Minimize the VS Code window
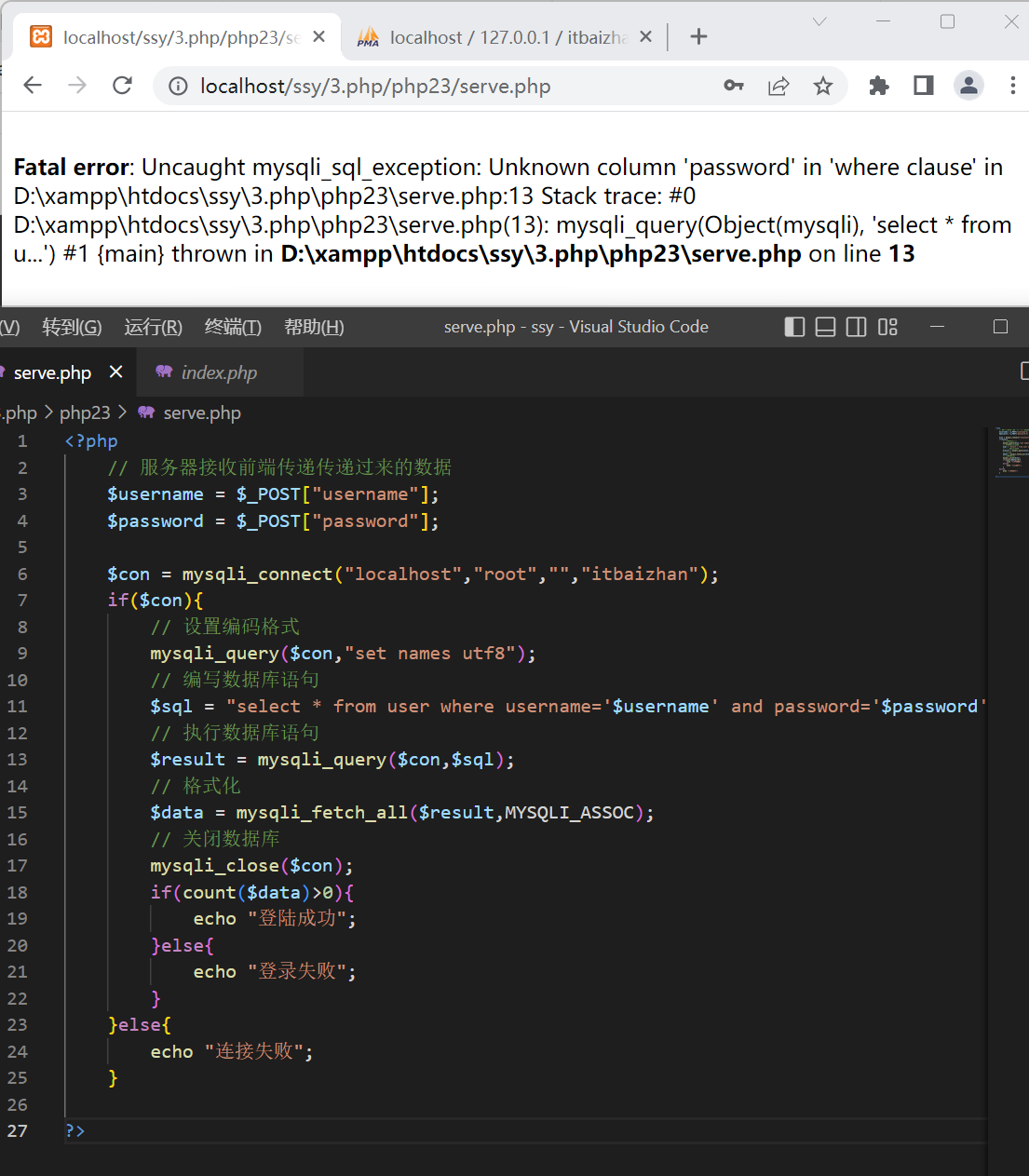The image size is (1029, 1176). click(938, 327)
